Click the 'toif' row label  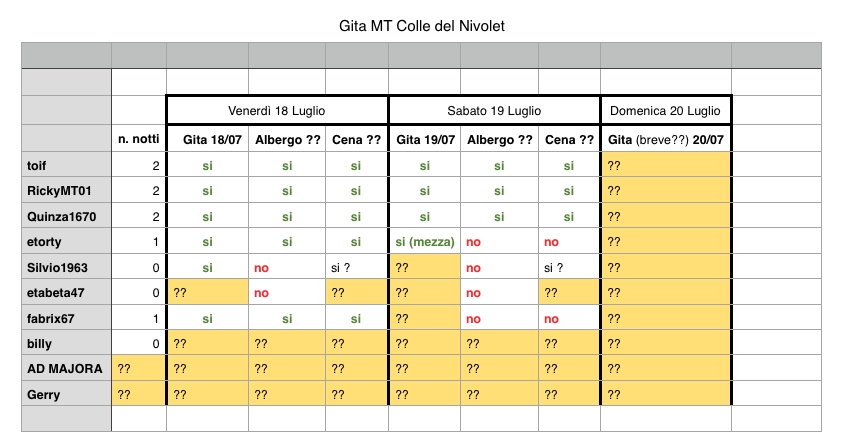tap(67, 164)
